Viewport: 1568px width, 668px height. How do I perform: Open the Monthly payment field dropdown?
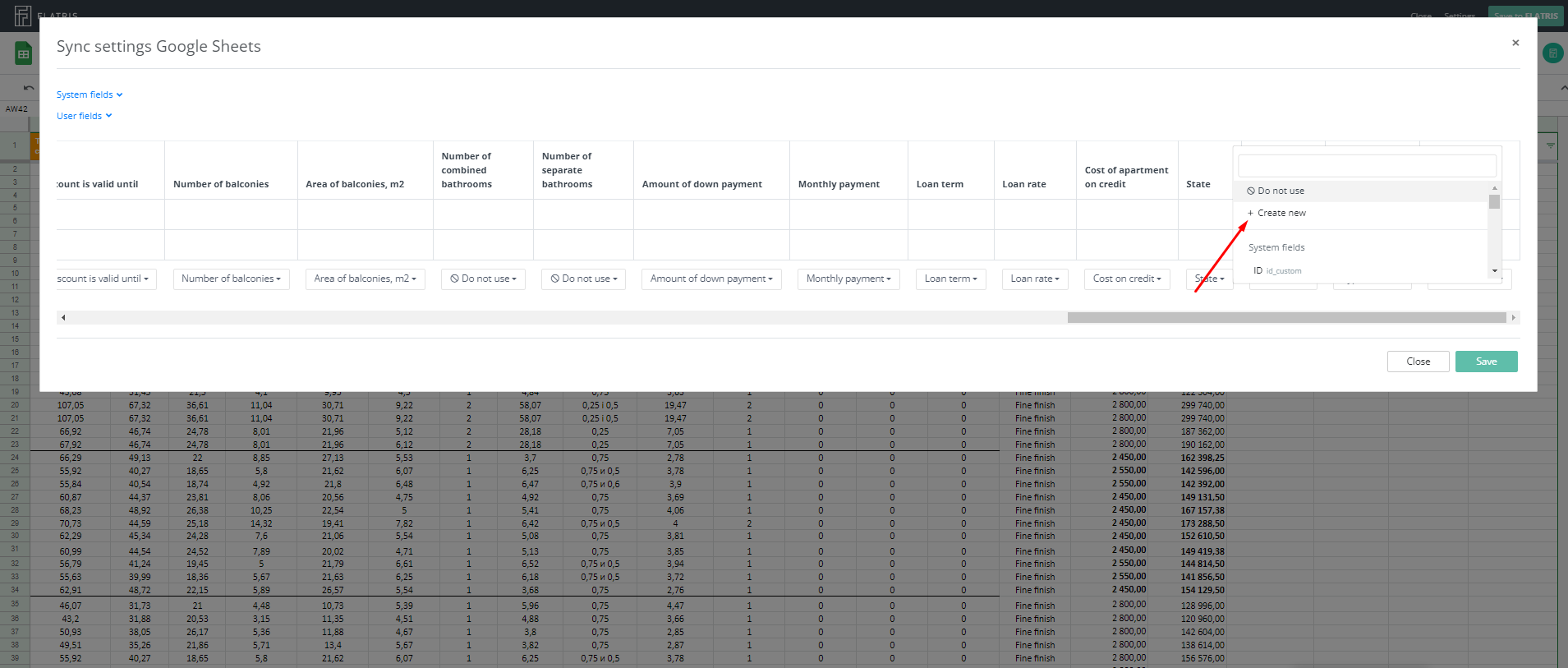point(848,279)
